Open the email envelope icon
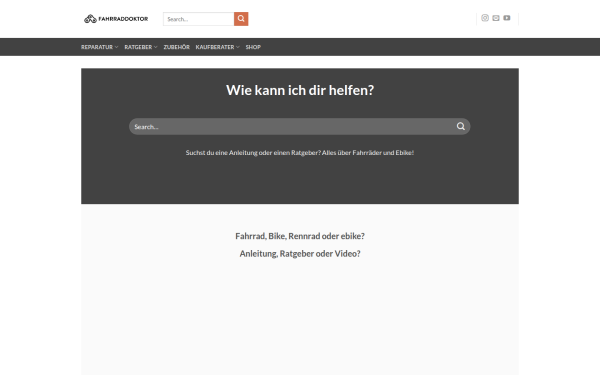 pos(496,18)
